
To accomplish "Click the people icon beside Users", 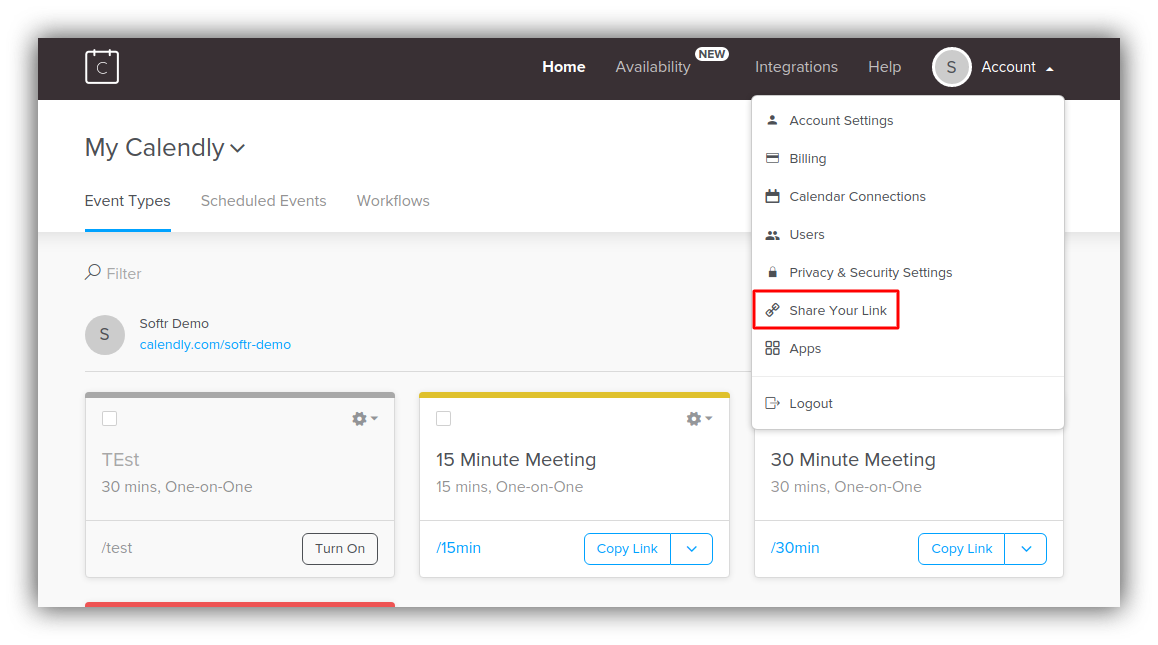I will tap(772, 235).
